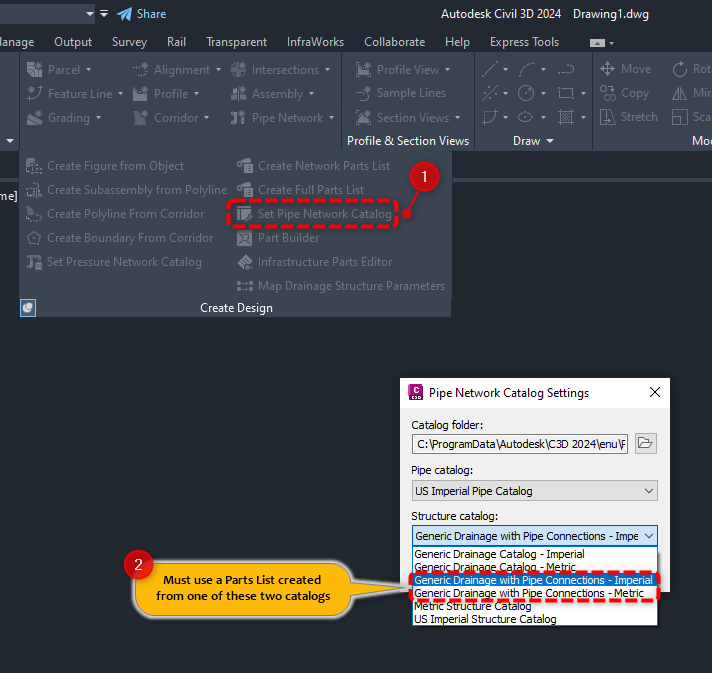The height and width of the screenshot is (673, 712).
Task: Open Infrastructure Parts Editor
Action: pyautogui.click(x=314, y=262)
